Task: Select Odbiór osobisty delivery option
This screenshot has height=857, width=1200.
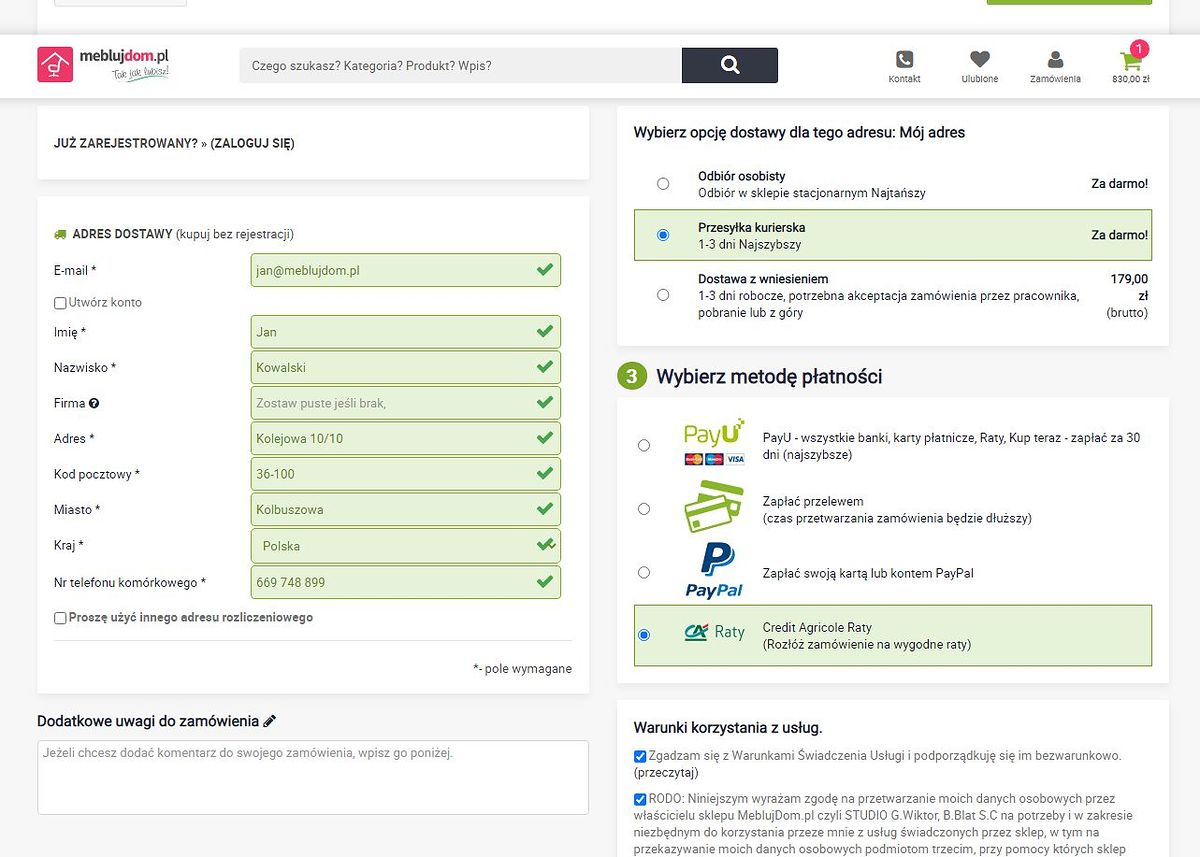Action: pyautogui.click(x=663, y=184)
